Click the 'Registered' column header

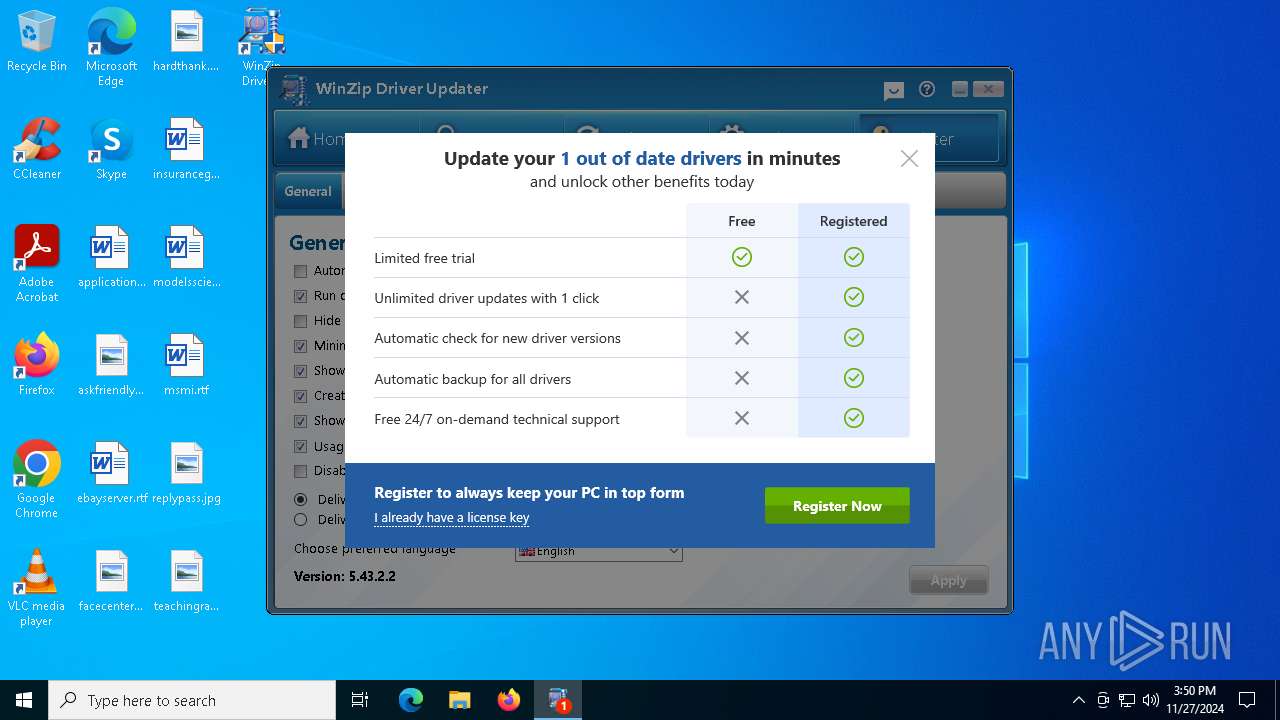tap(853, 221)
